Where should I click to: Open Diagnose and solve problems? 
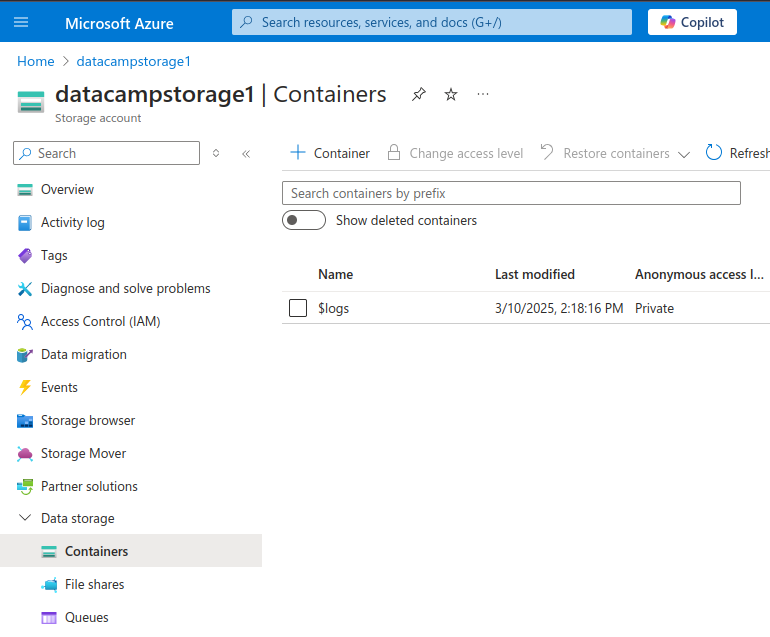click(x=126, y=288)
